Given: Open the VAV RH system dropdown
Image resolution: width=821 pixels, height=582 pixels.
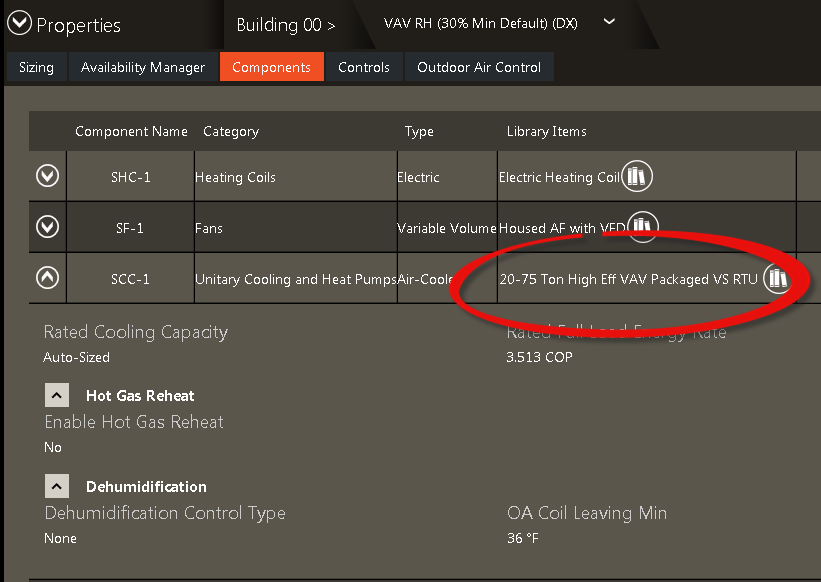Looking at the screenshot, I should pos(610,22).
